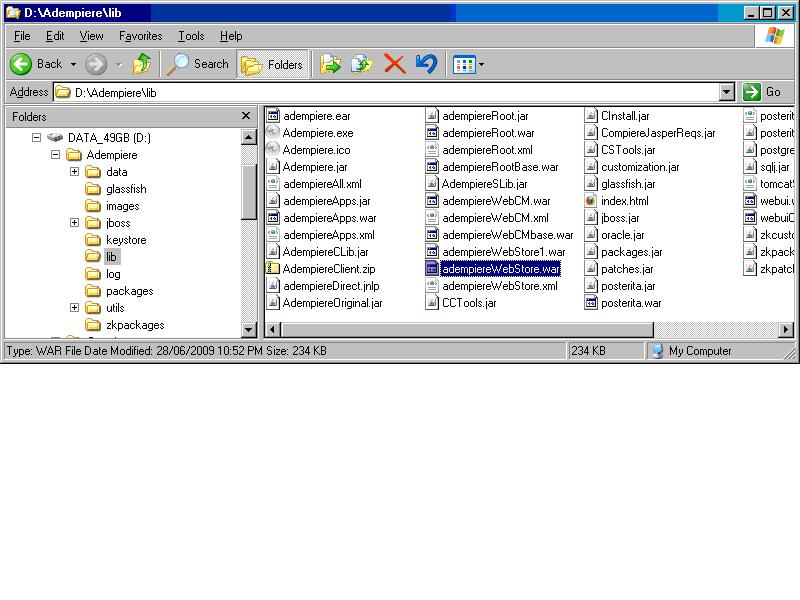
Task: Click the folder tree scroll down arrow
Action: point(248,330)
